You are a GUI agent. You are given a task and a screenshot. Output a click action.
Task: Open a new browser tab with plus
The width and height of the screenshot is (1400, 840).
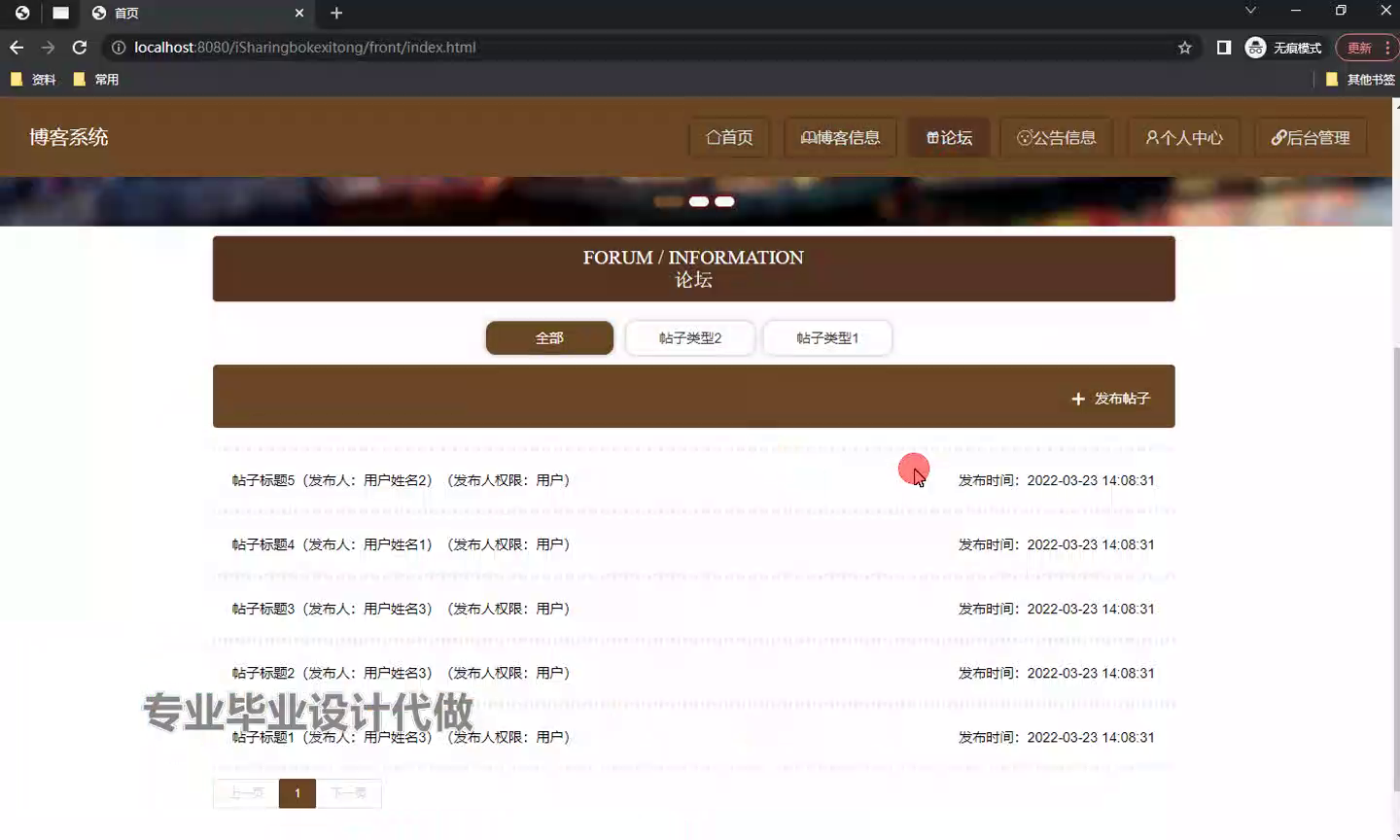pos(336,13)
